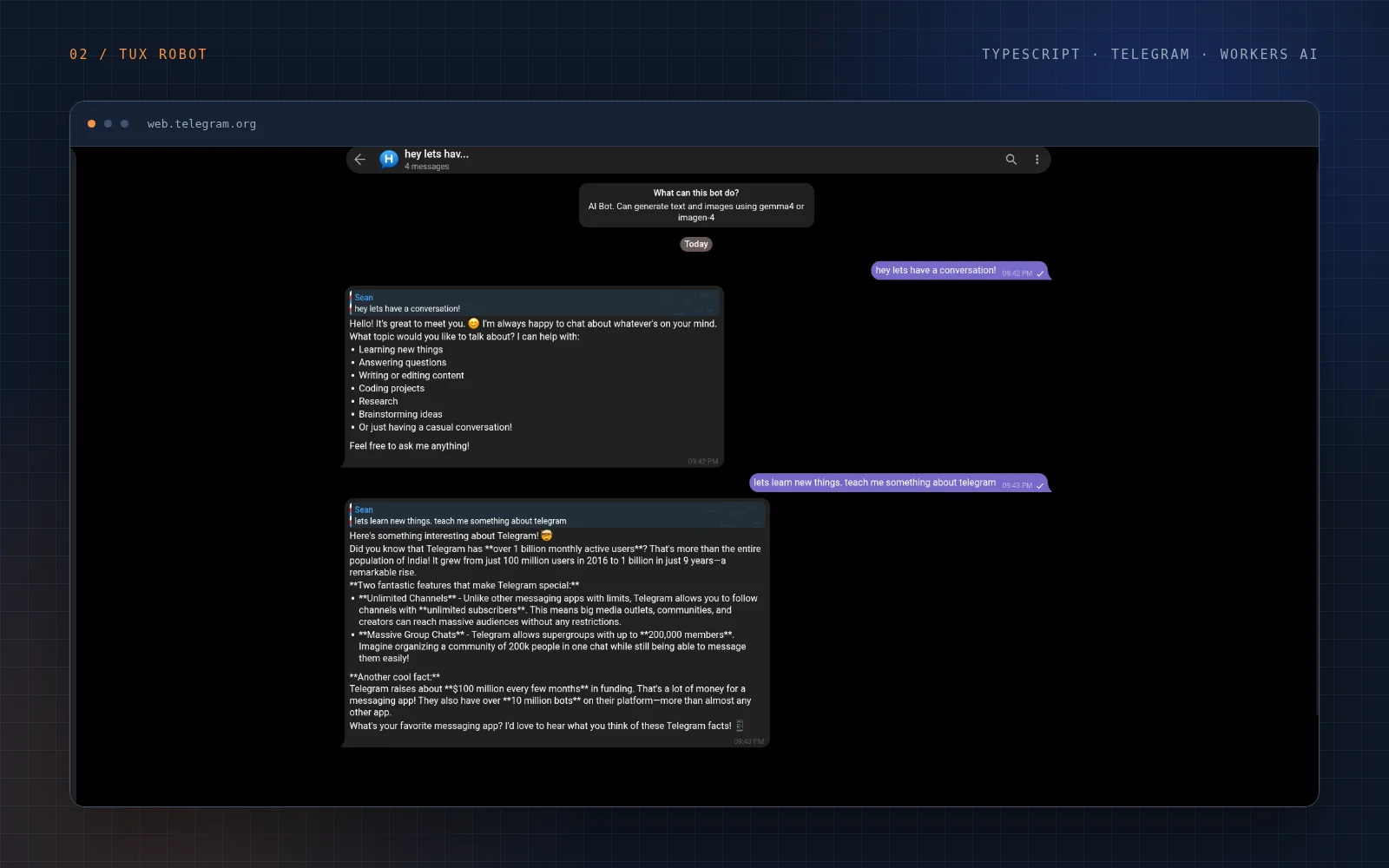
Task: Click the nerd-face emoji after "Telegram!"
Action: pyautogui.click(x=546, y=536)
